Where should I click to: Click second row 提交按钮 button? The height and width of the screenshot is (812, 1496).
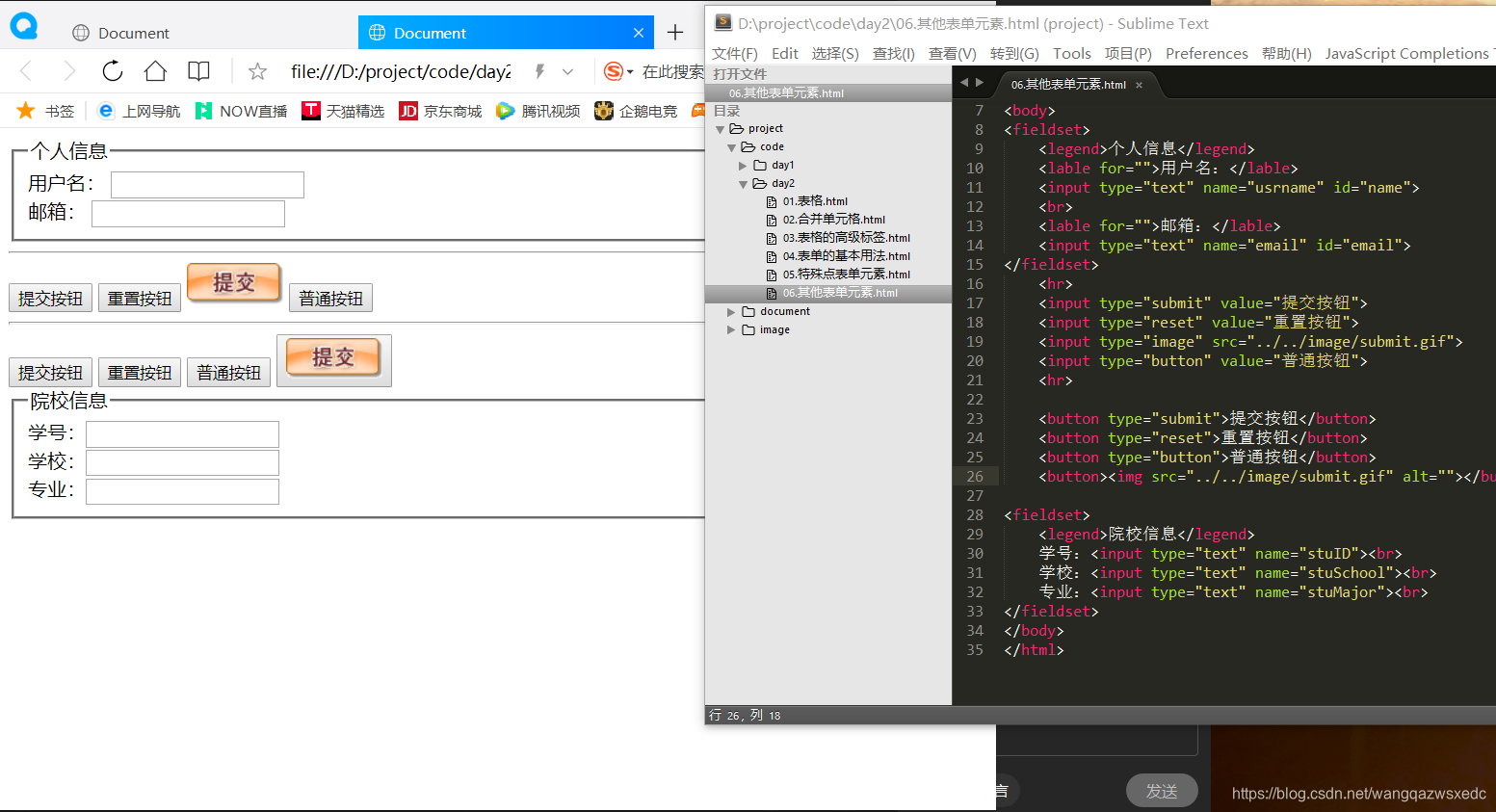pos(50,373)
